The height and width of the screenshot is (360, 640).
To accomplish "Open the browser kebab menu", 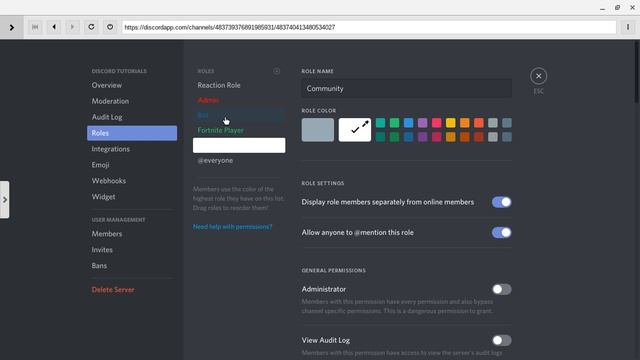I will tap(628, 27).
